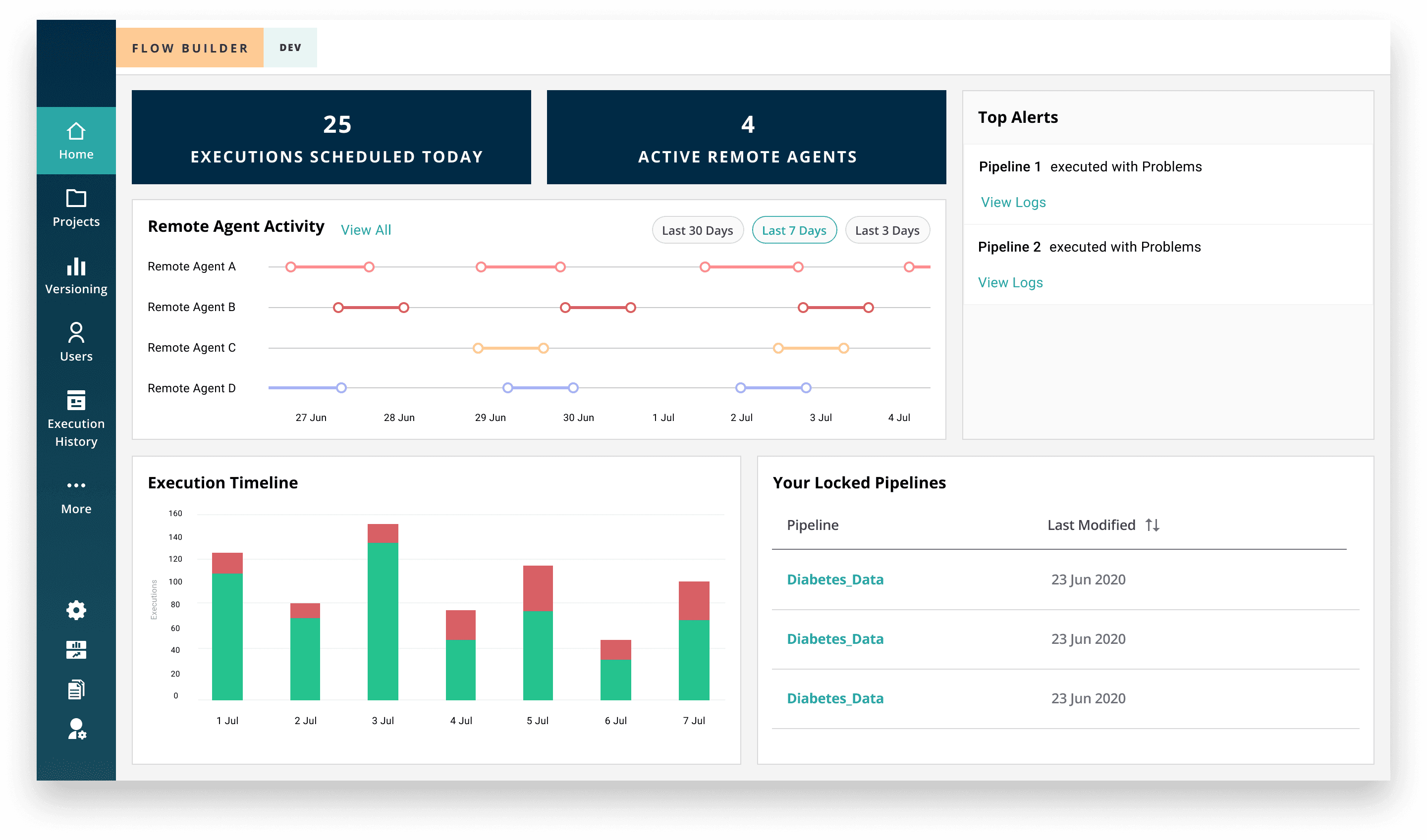This screenshot has height=840, width=1427.
Task: Select the Last 3 Days filter
Action: pos(887,230)
